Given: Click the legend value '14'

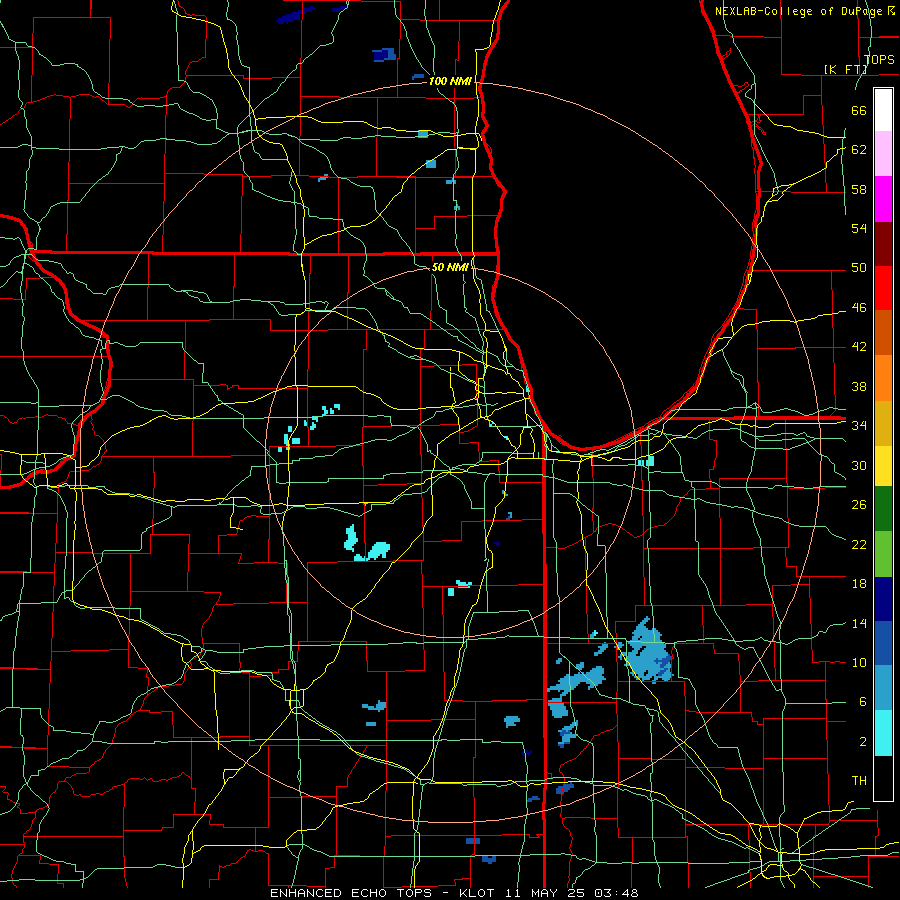Looking at the screenshot, I should [x=859, y=623].
